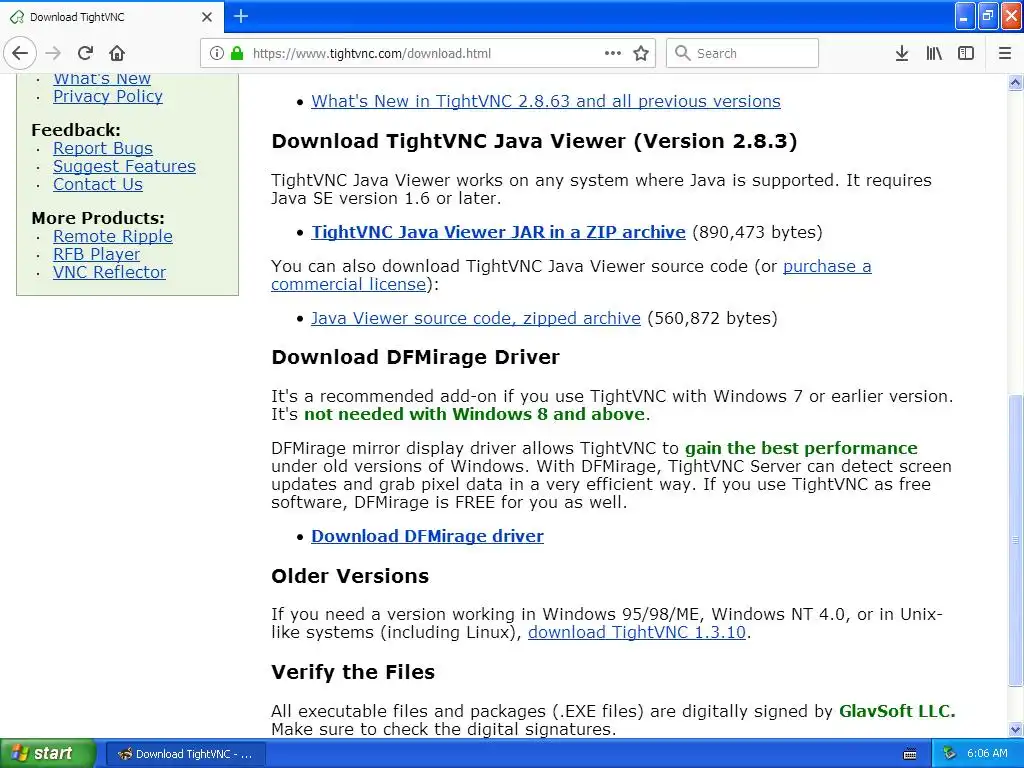Open the Library bookshelf icon
Viewport: 1024px width, 768px height.
pyautogui.click(x=934, y=53)
